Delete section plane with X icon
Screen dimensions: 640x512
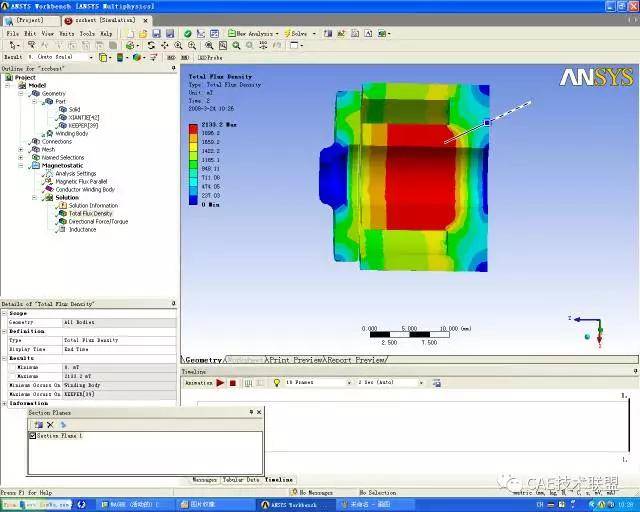pos(50,425)
